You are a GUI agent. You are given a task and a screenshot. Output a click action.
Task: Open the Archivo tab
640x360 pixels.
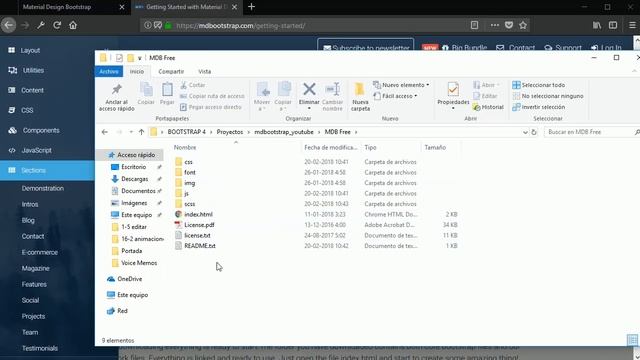pos(109,71)
